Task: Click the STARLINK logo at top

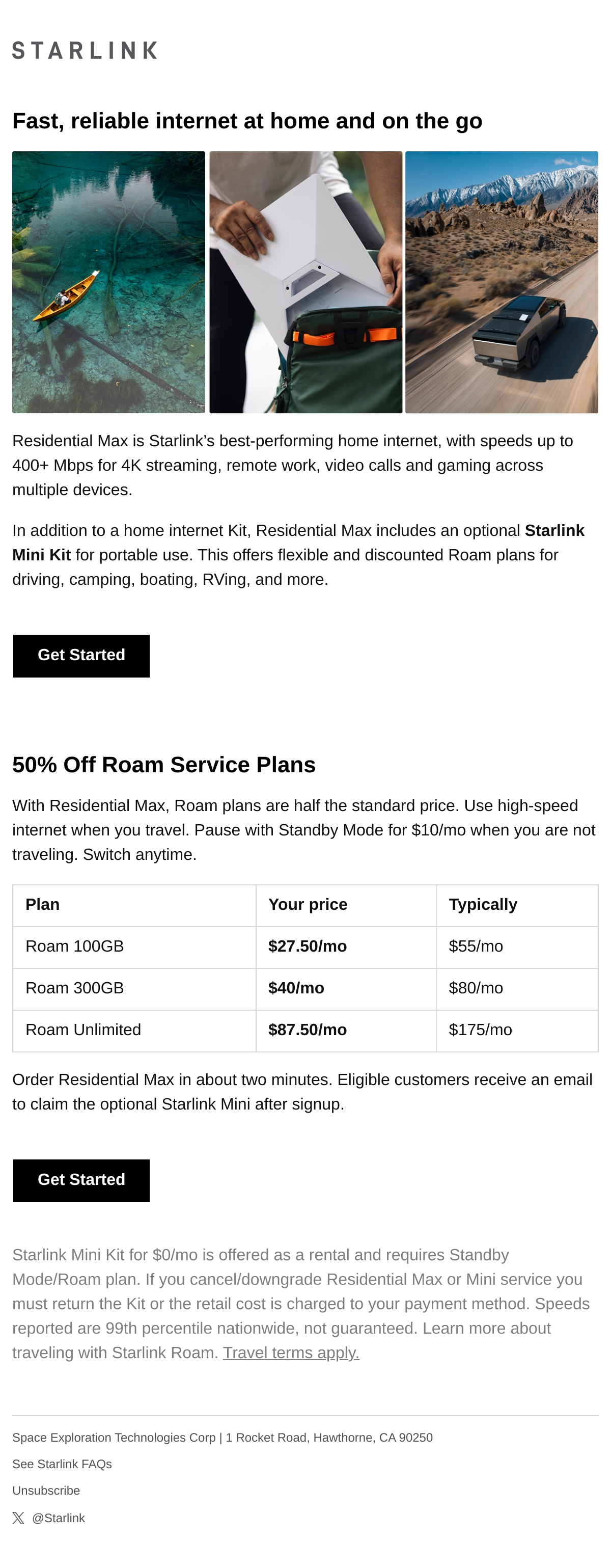Action: [x=85, y=50]
